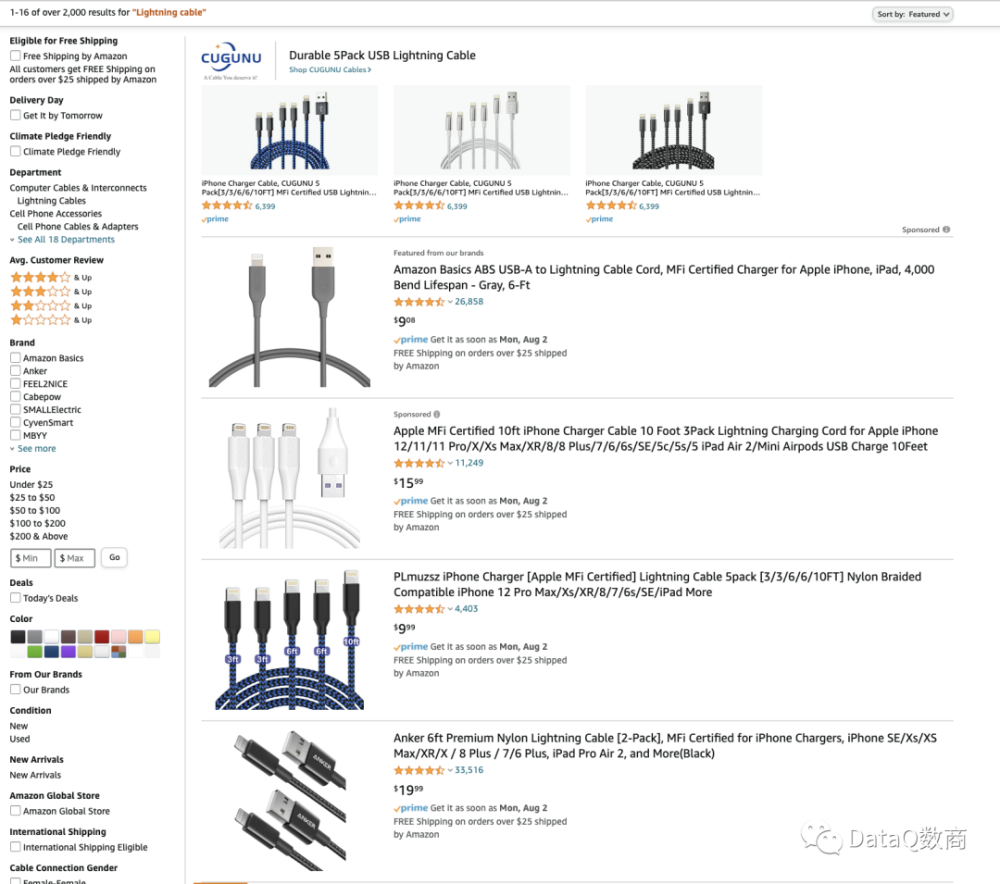1000x884 pixels.
Task: Select the 1 star & Up rating filter
Action: tap(51, 320)
